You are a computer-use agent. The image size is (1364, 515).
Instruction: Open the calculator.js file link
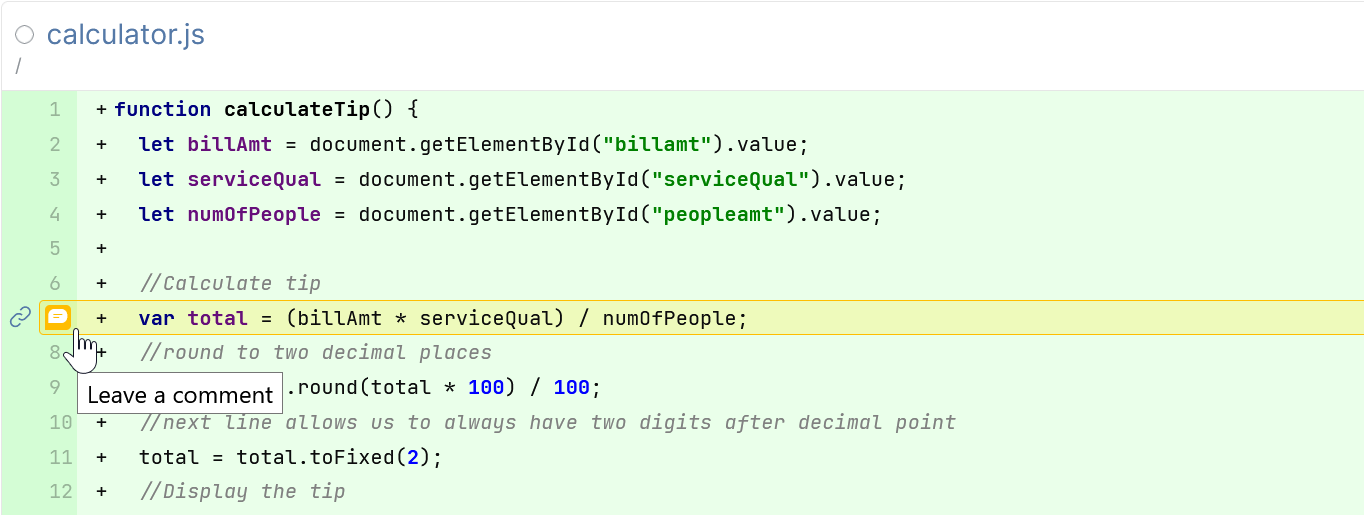(x=125, y=36)
